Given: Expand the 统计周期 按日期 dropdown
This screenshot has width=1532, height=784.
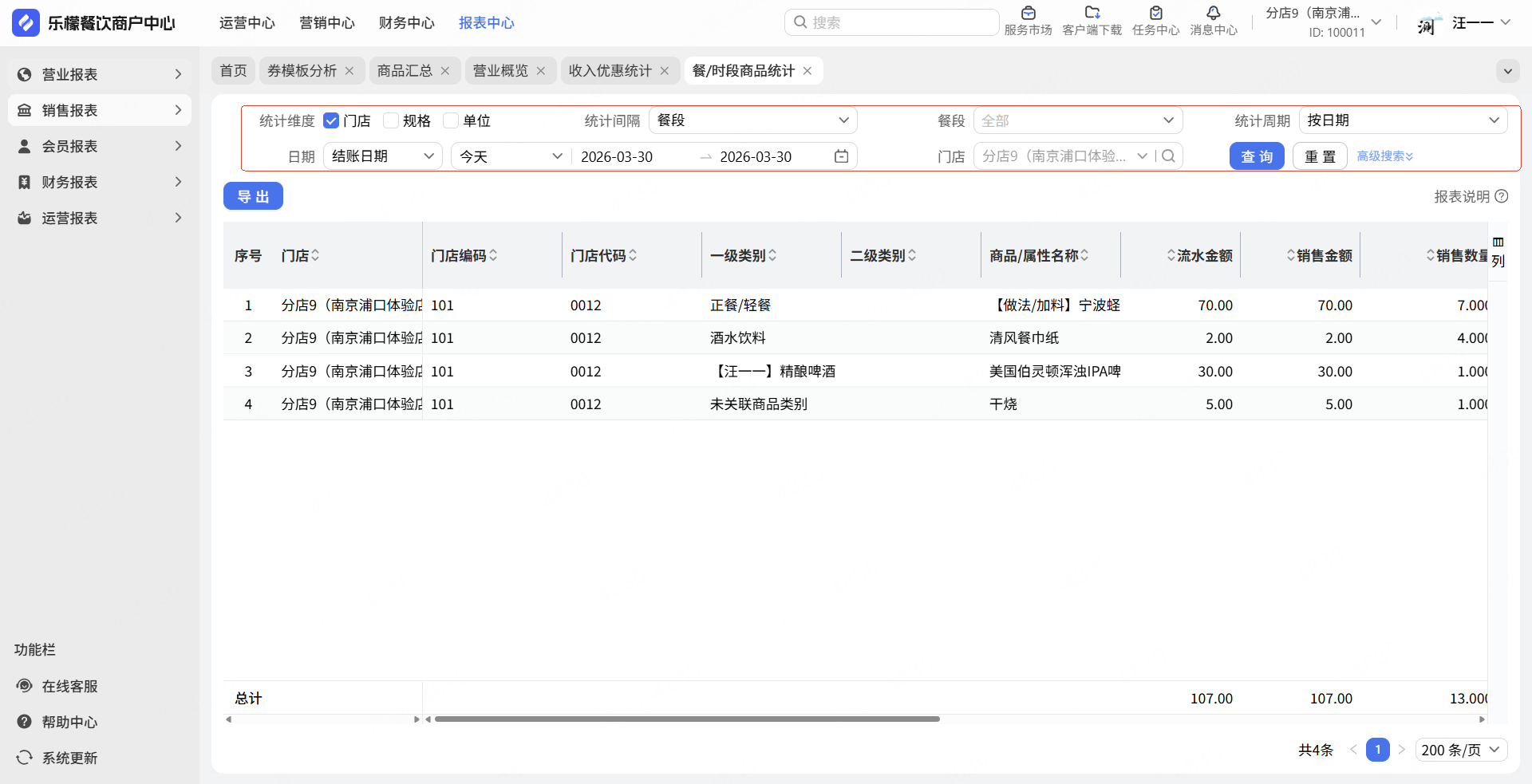Looking at the screenshot, I should 1403,120.
